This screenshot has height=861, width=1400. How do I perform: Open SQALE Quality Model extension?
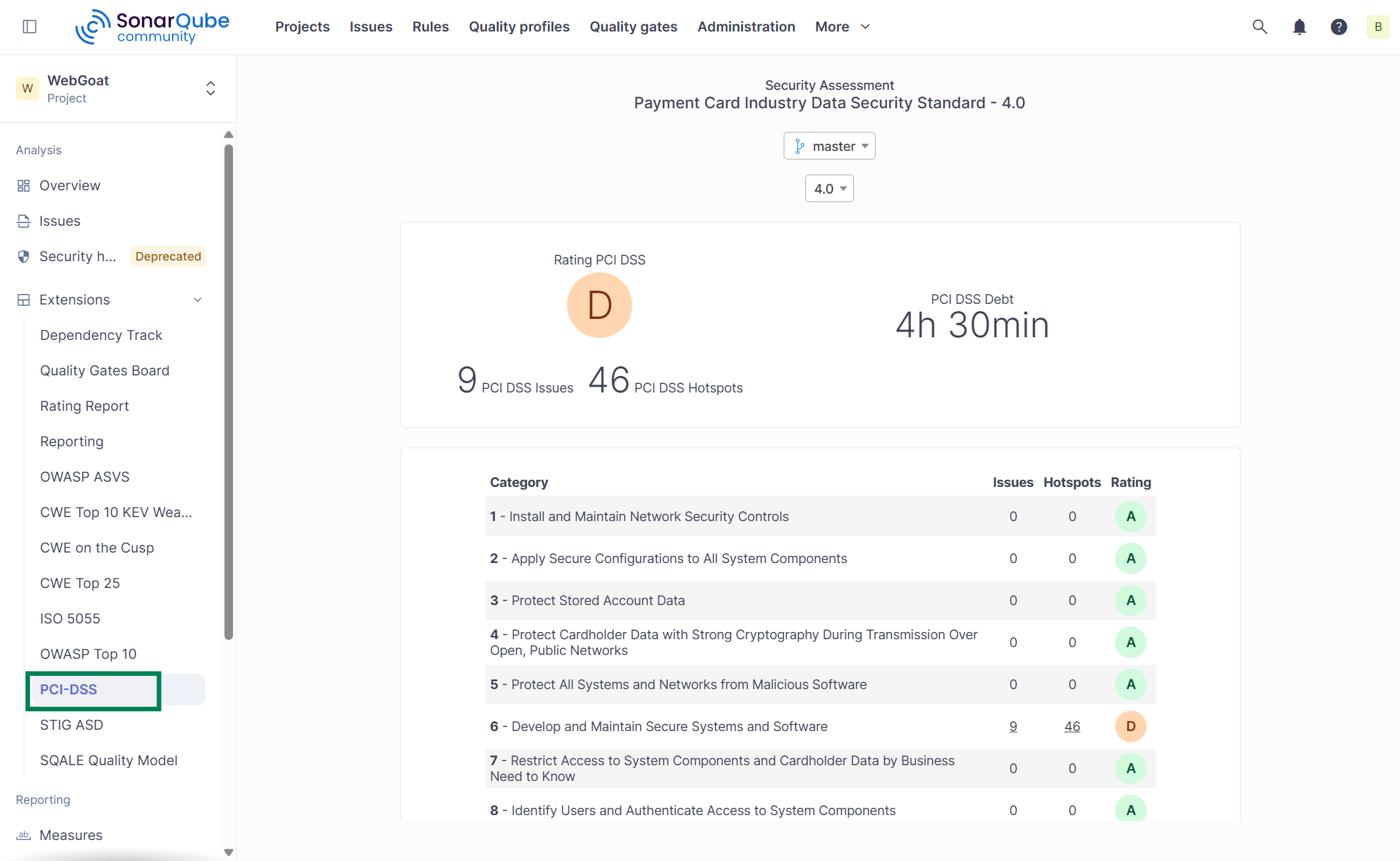[x=109, y=761]
